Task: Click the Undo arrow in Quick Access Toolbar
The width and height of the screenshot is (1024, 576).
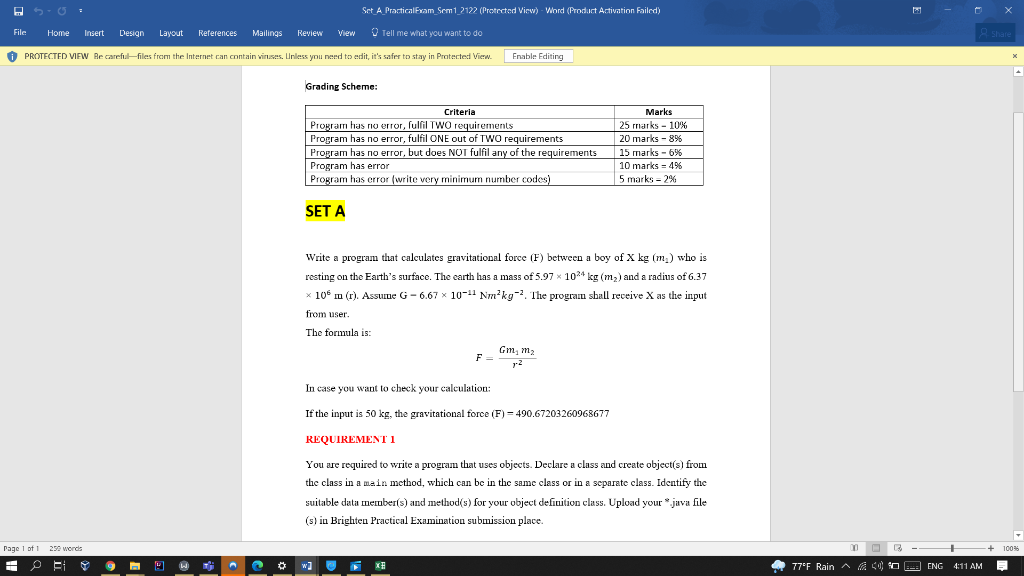Action: click(39, 10)
